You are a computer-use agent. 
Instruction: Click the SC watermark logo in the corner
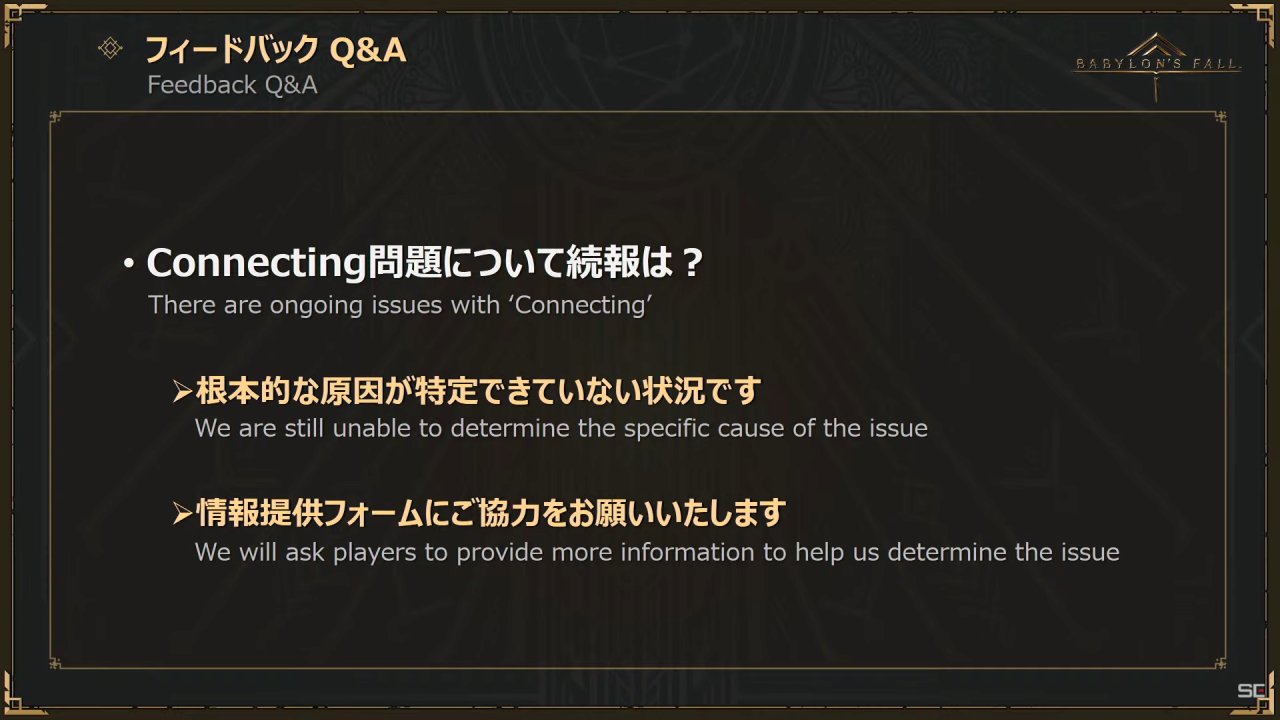click(x=1251, y=691)
